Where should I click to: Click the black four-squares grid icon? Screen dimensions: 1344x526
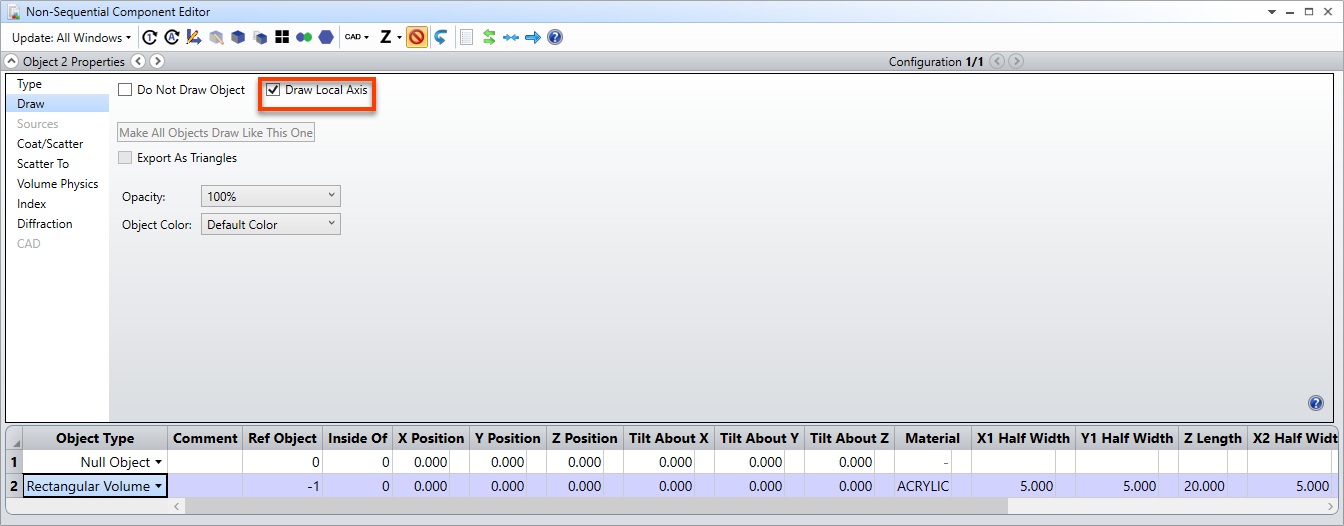coord(282,37)
